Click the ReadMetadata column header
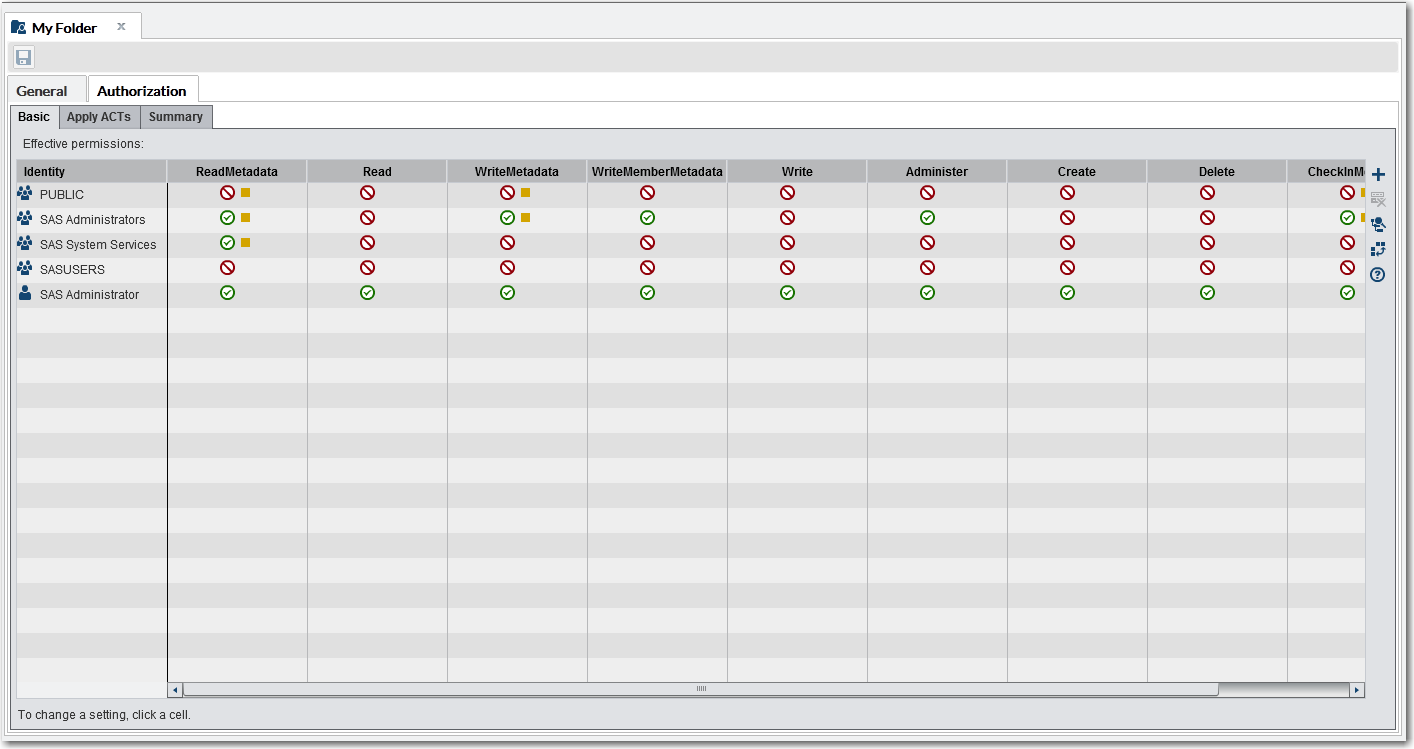The width and height of the screenshot is (1414, 749). pyautogui.click(x=235, y=171)
